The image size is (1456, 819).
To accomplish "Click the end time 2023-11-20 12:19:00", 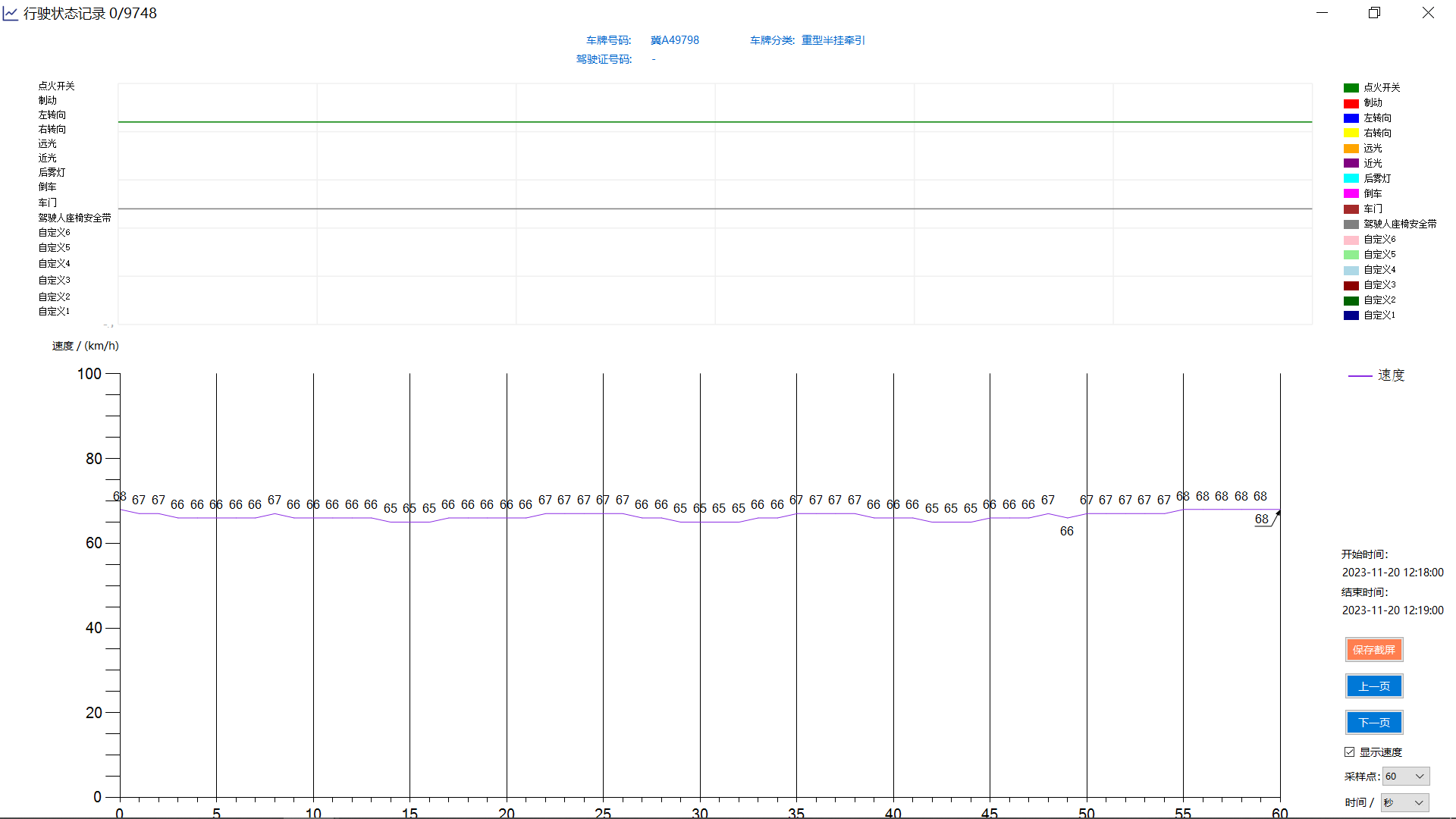I will pyautogui.click(x=1392, y=610).
